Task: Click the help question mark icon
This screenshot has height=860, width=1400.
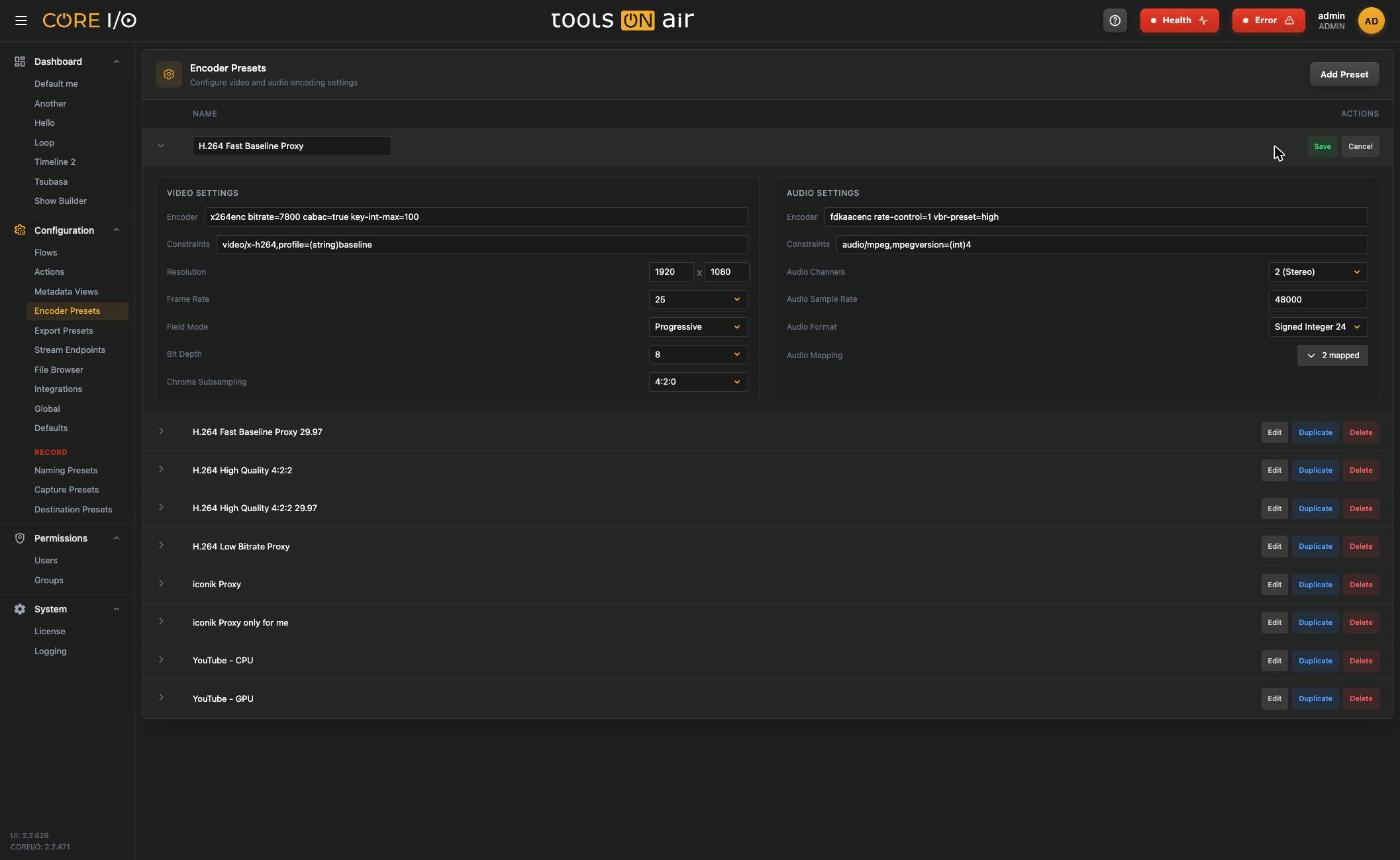Action: pyautogui.click(x=1115, y=20)
